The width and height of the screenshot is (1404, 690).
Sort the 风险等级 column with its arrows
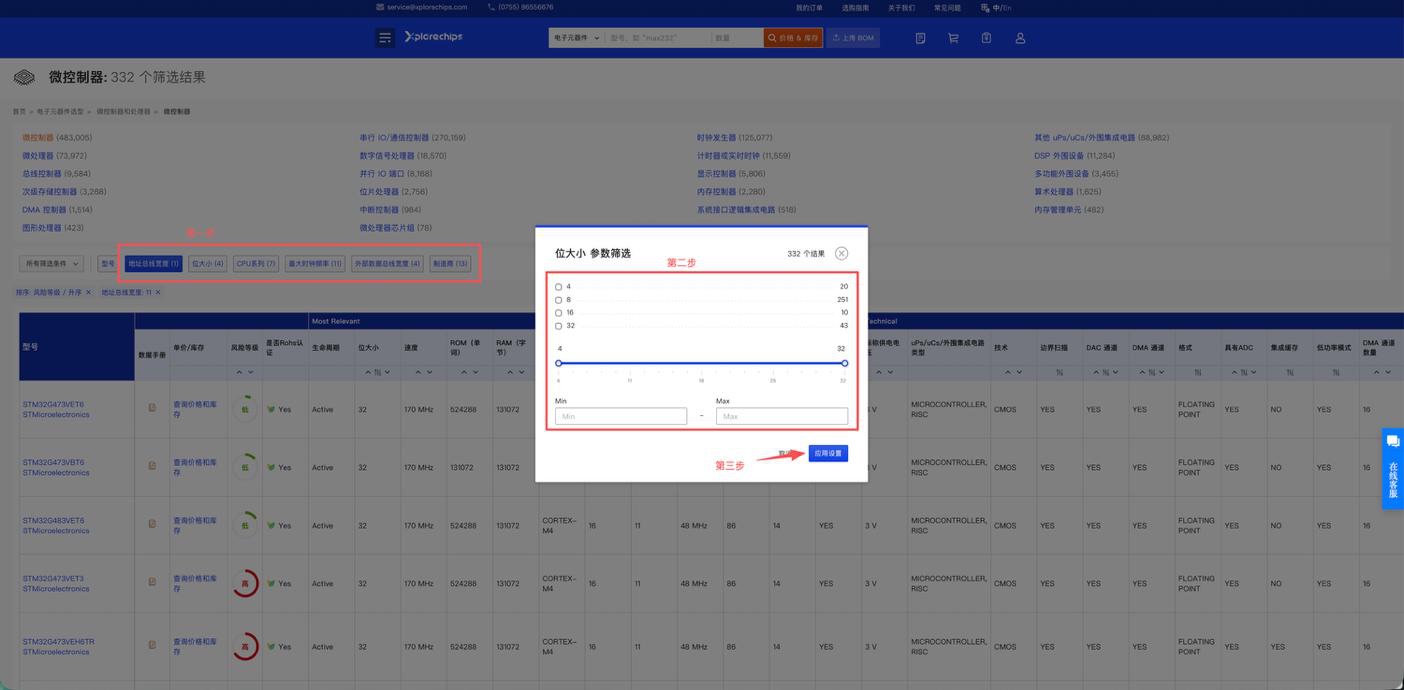pos(245,372)
